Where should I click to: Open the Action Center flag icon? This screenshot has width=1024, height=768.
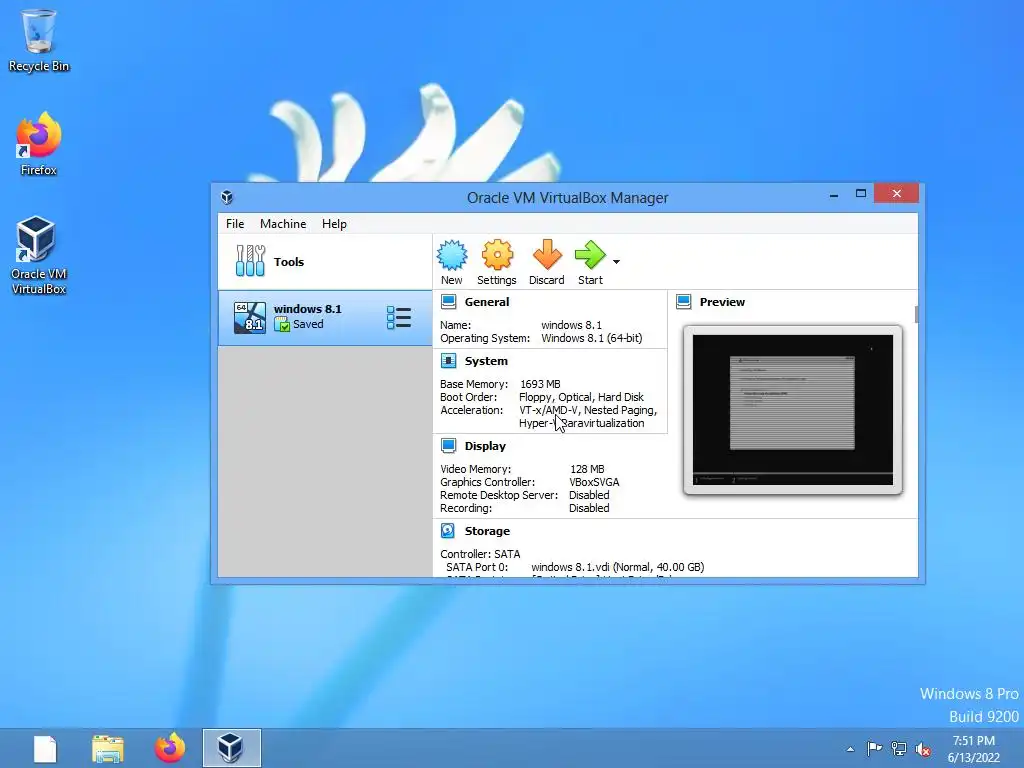click(874, 748)
